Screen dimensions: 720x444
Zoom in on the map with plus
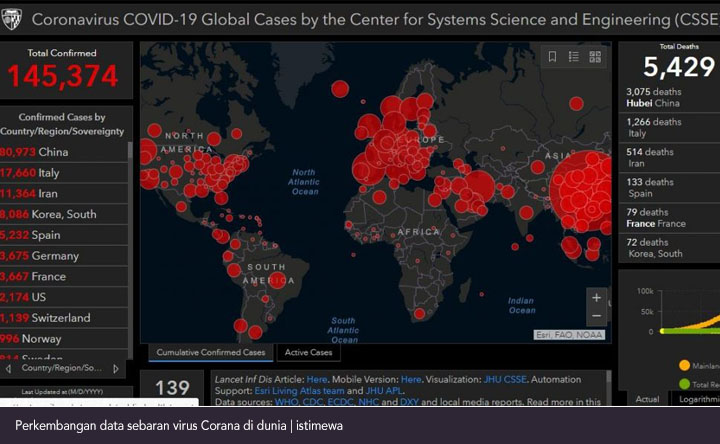coord(596,298)
